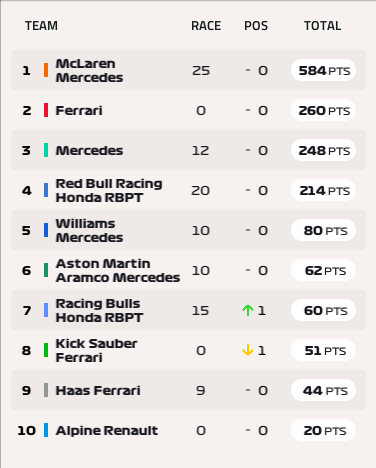
Task: Open the Red Bull Racing Honda RBPT entry
Action: 109,190
